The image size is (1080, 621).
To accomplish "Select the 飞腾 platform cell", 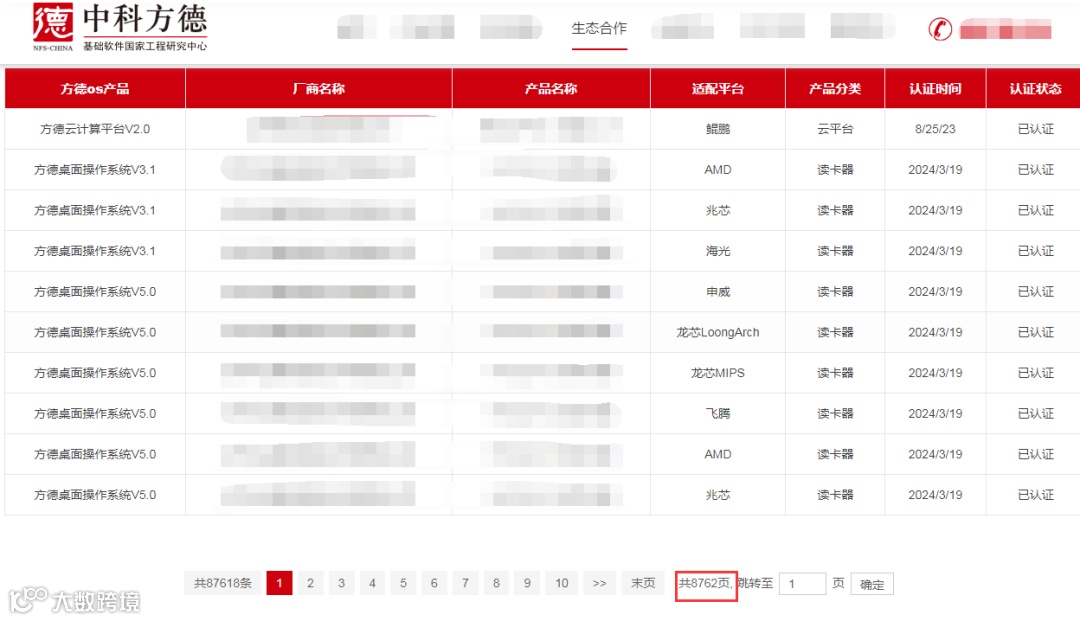I will tap(718, 413).
